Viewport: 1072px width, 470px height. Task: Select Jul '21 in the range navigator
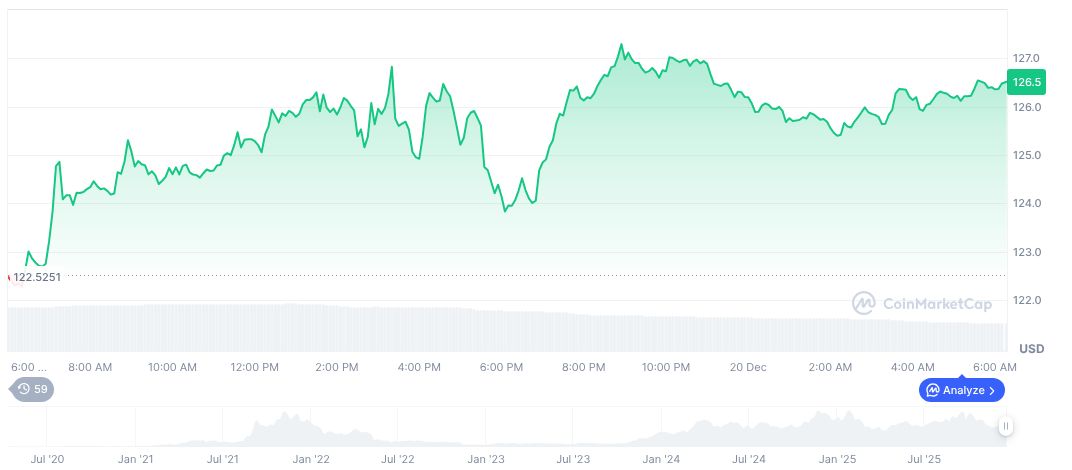pos(223,459)
